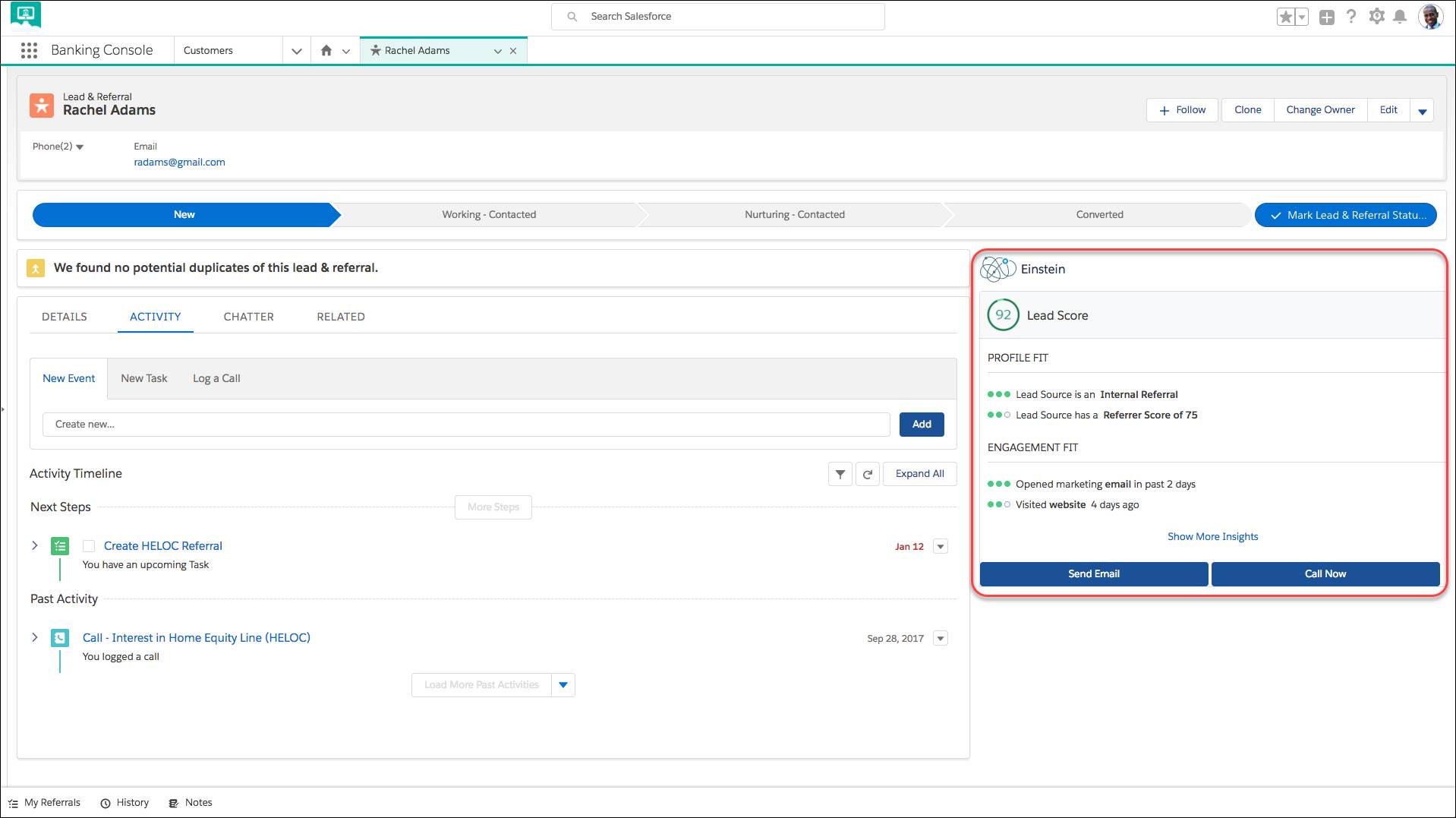Viewport: 1456px width, 818px height.
Task: Select the Log a Call tab
Action: click(216, 378)
